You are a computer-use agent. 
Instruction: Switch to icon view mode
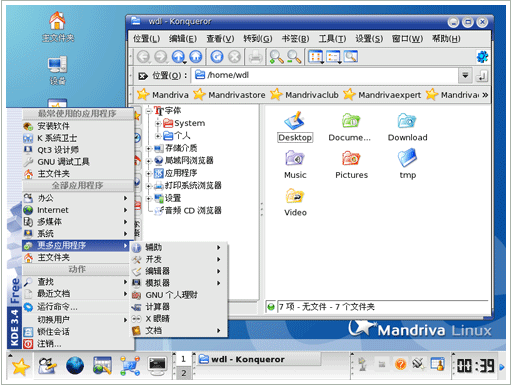(x=315, y=57)
